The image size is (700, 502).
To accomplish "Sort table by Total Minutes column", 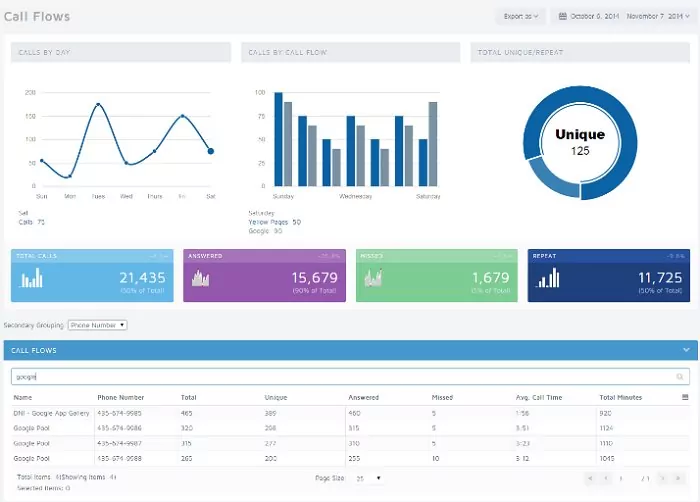I will pyautogui.click(x=620, y=397).
